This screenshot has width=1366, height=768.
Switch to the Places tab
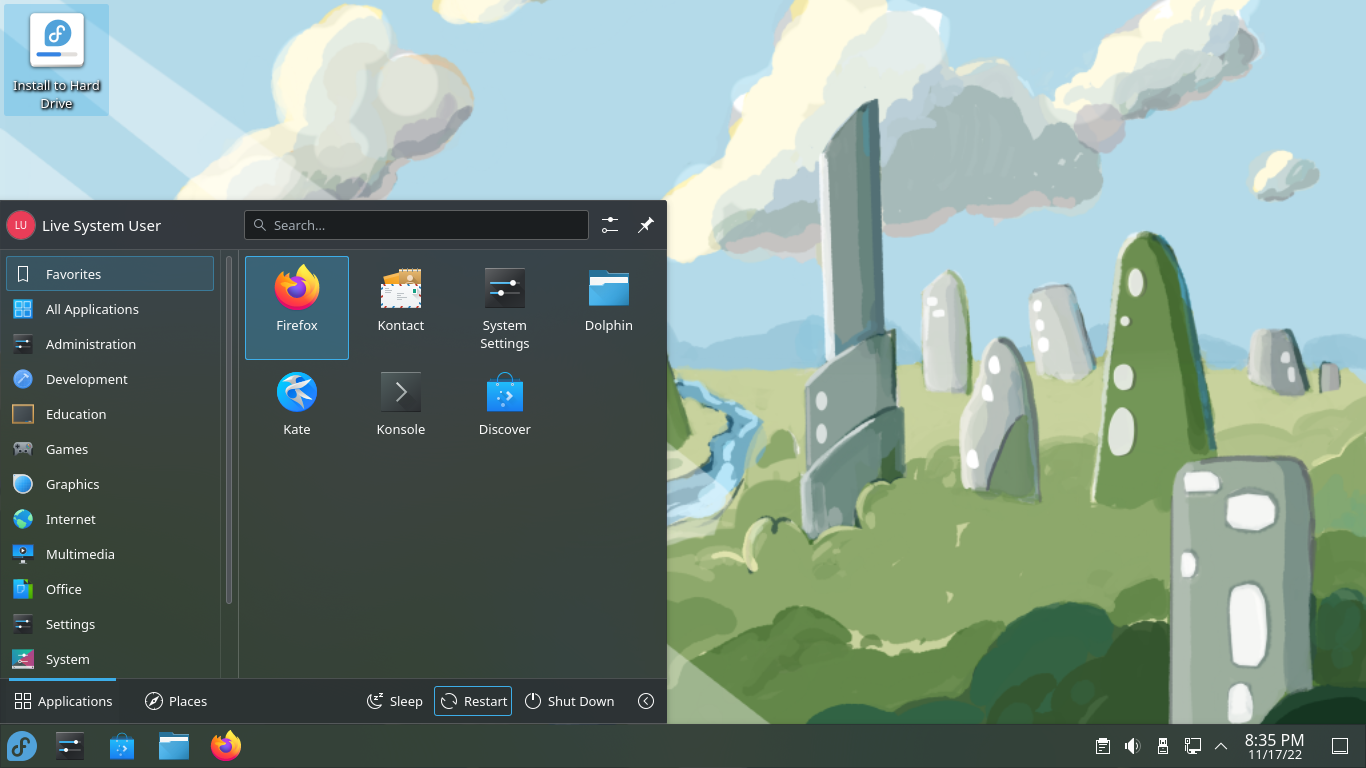coord(176,701)
